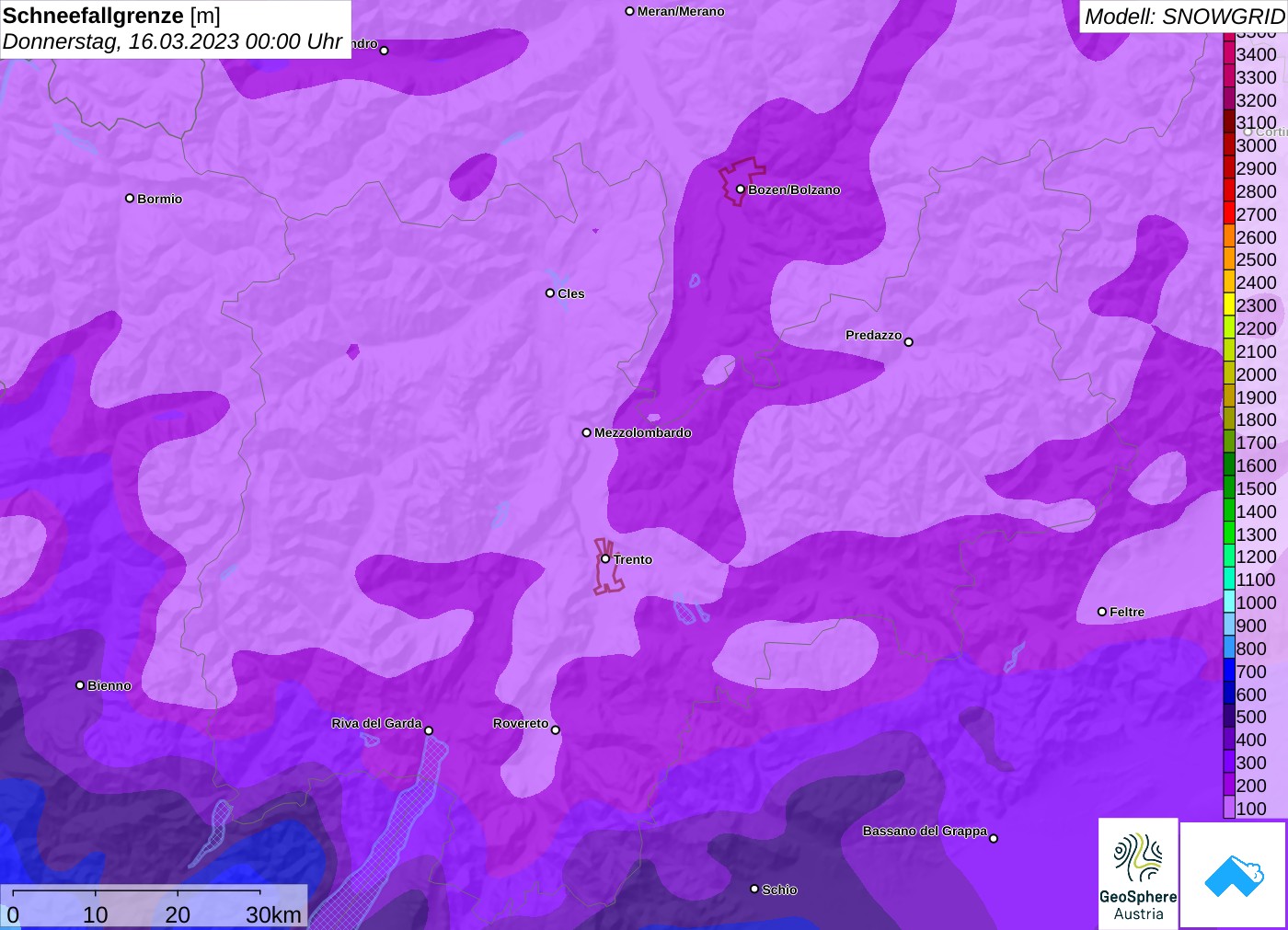Click the Meran/Merano marker dot
1288x930 pixels.
coord(630,11)
